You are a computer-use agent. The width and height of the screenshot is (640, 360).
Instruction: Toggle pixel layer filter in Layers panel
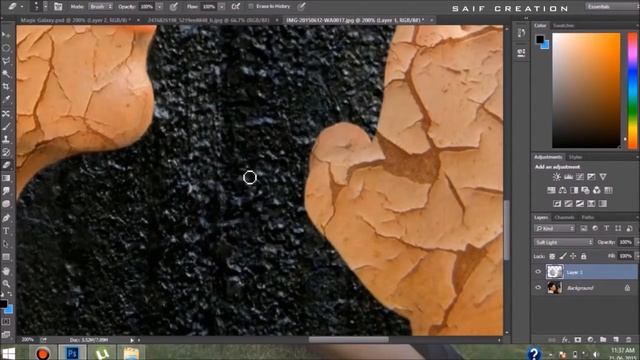tap(584, 229)
